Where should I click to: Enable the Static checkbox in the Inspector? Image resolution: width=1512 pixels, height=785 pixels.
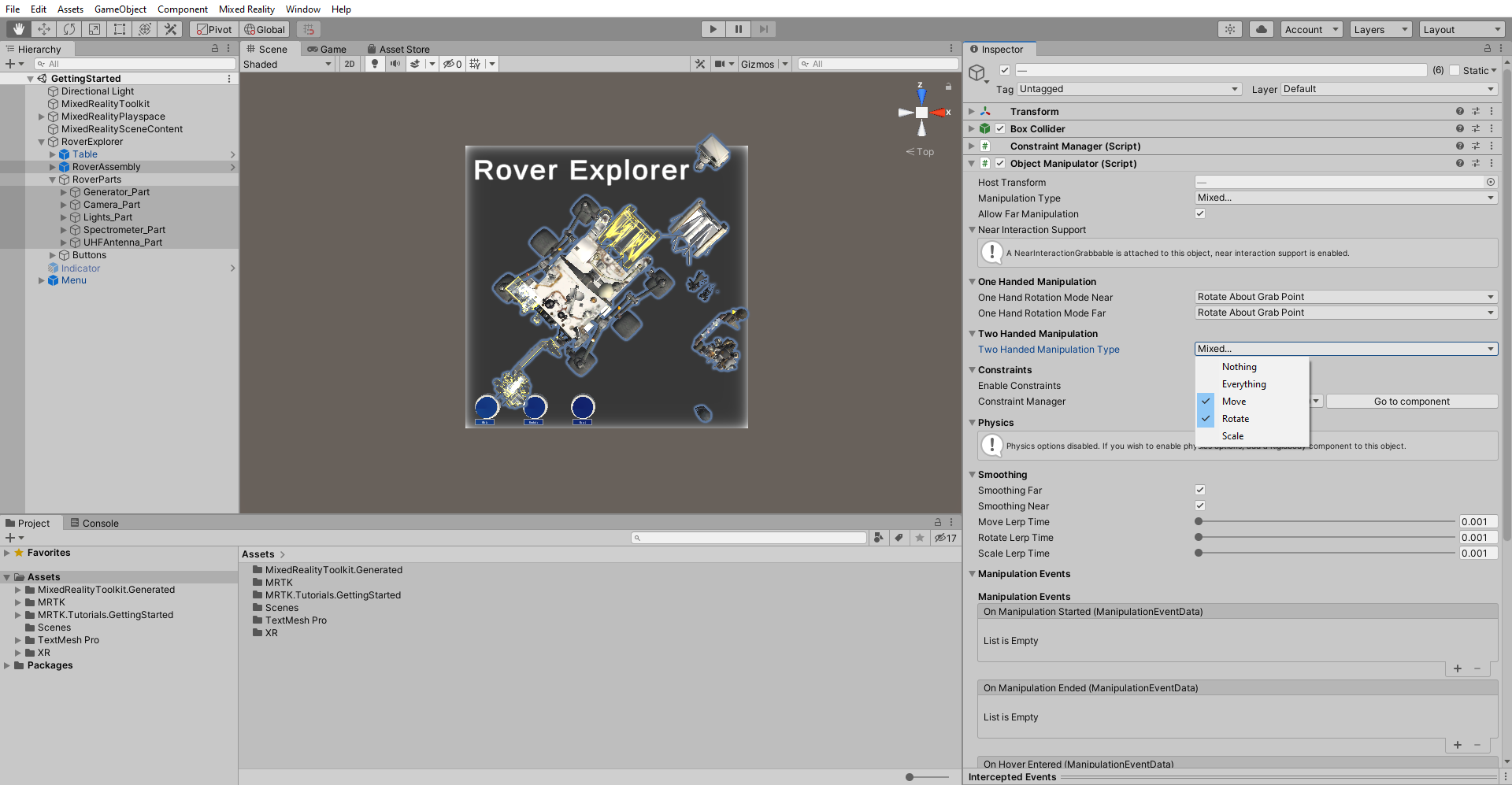coord(1455,70)
